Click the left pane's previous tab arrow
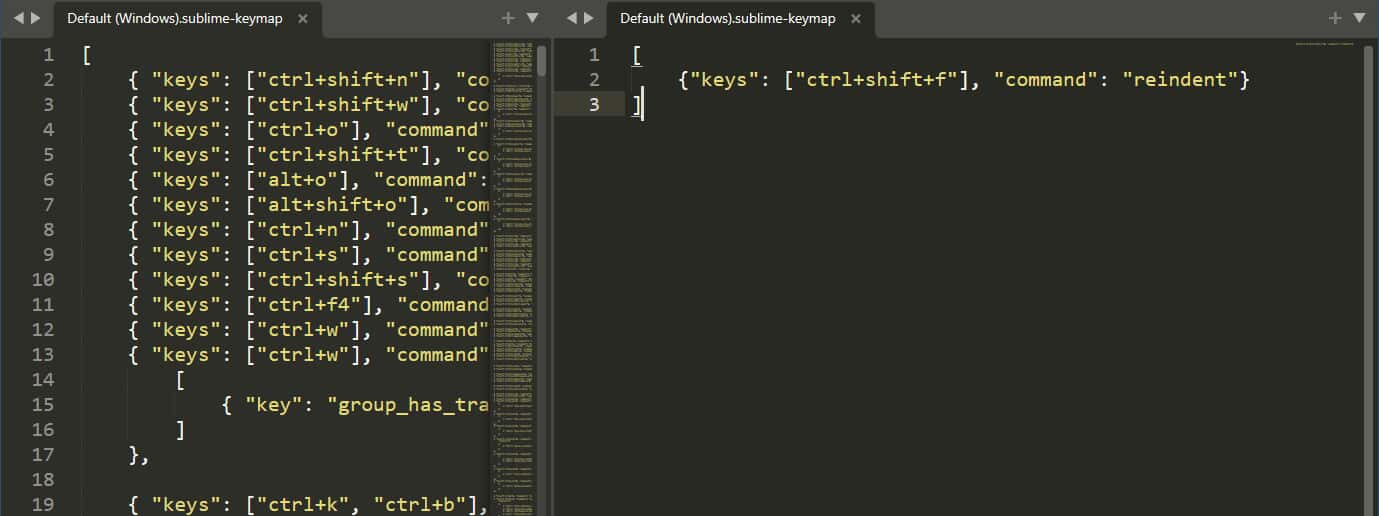This screenshot has width=1379, height=516. pyautogui.click(x=18, y=18)
